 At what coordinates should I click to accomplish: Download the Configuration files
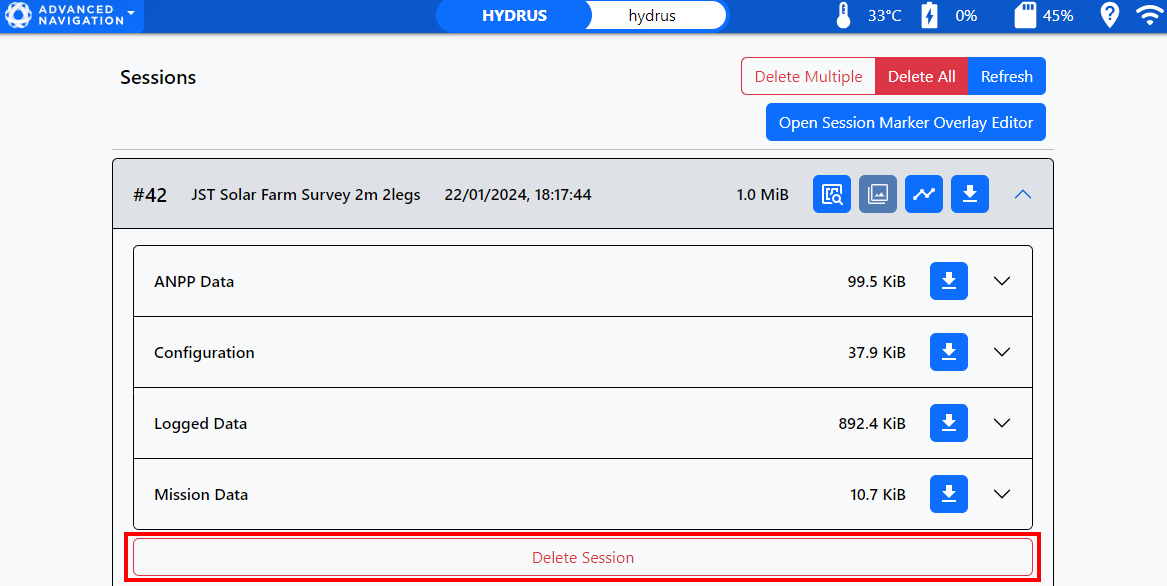point(949,352)
